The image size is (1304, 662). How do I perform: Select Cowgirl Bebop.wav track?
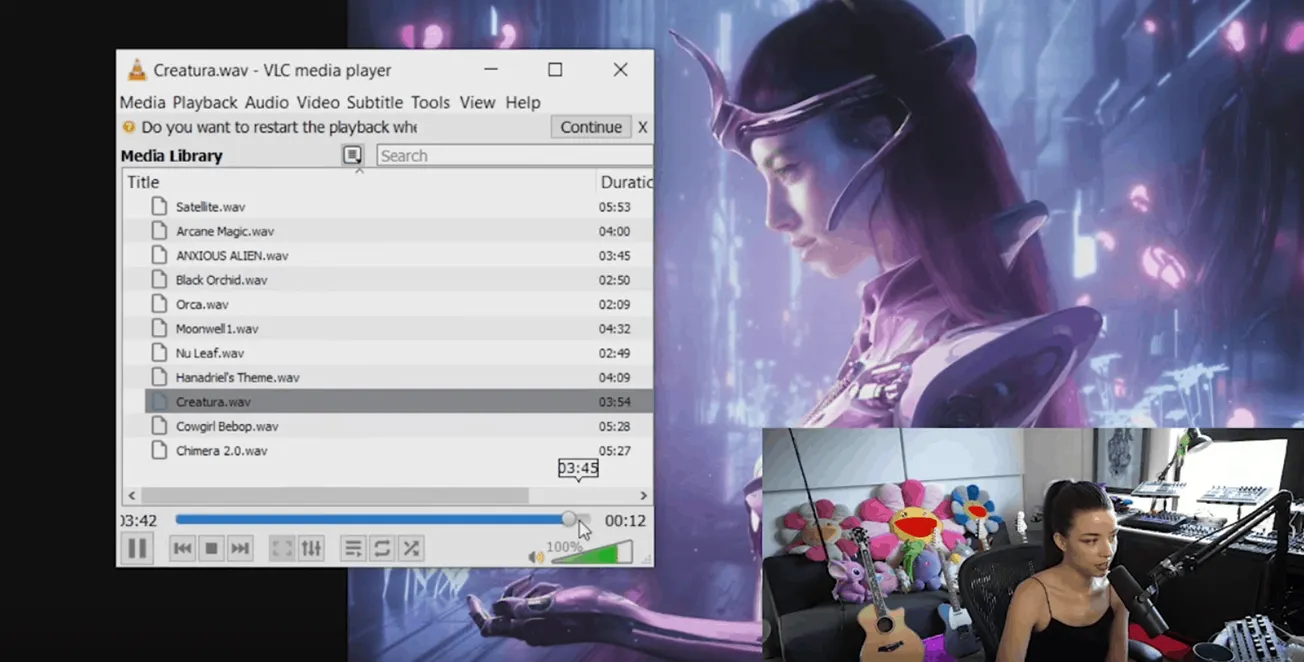point(225,426)
